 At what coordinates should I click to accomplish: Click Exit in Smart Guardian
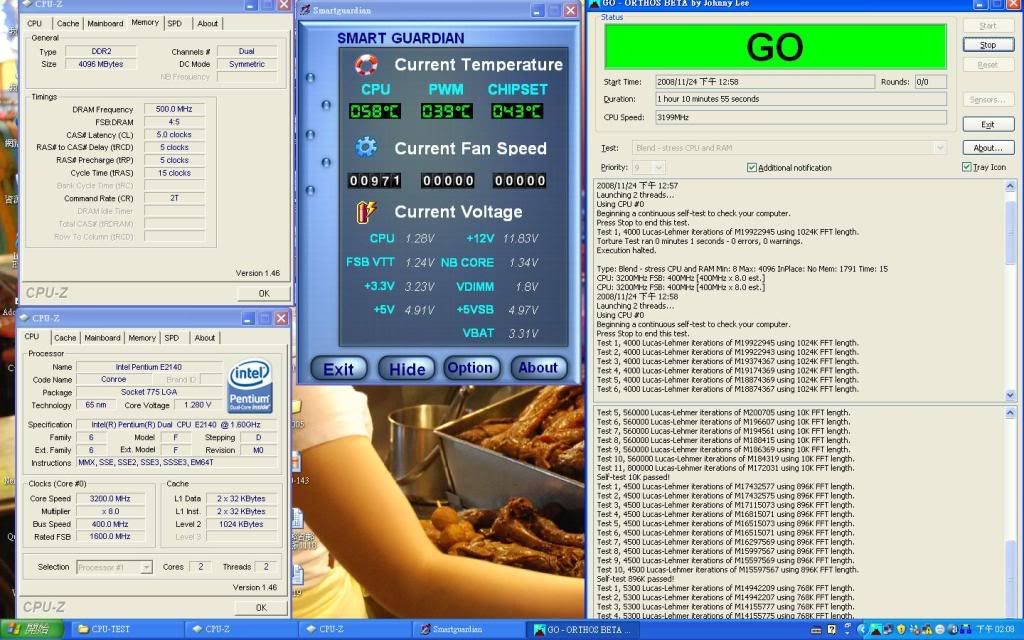tap(338, 369)
